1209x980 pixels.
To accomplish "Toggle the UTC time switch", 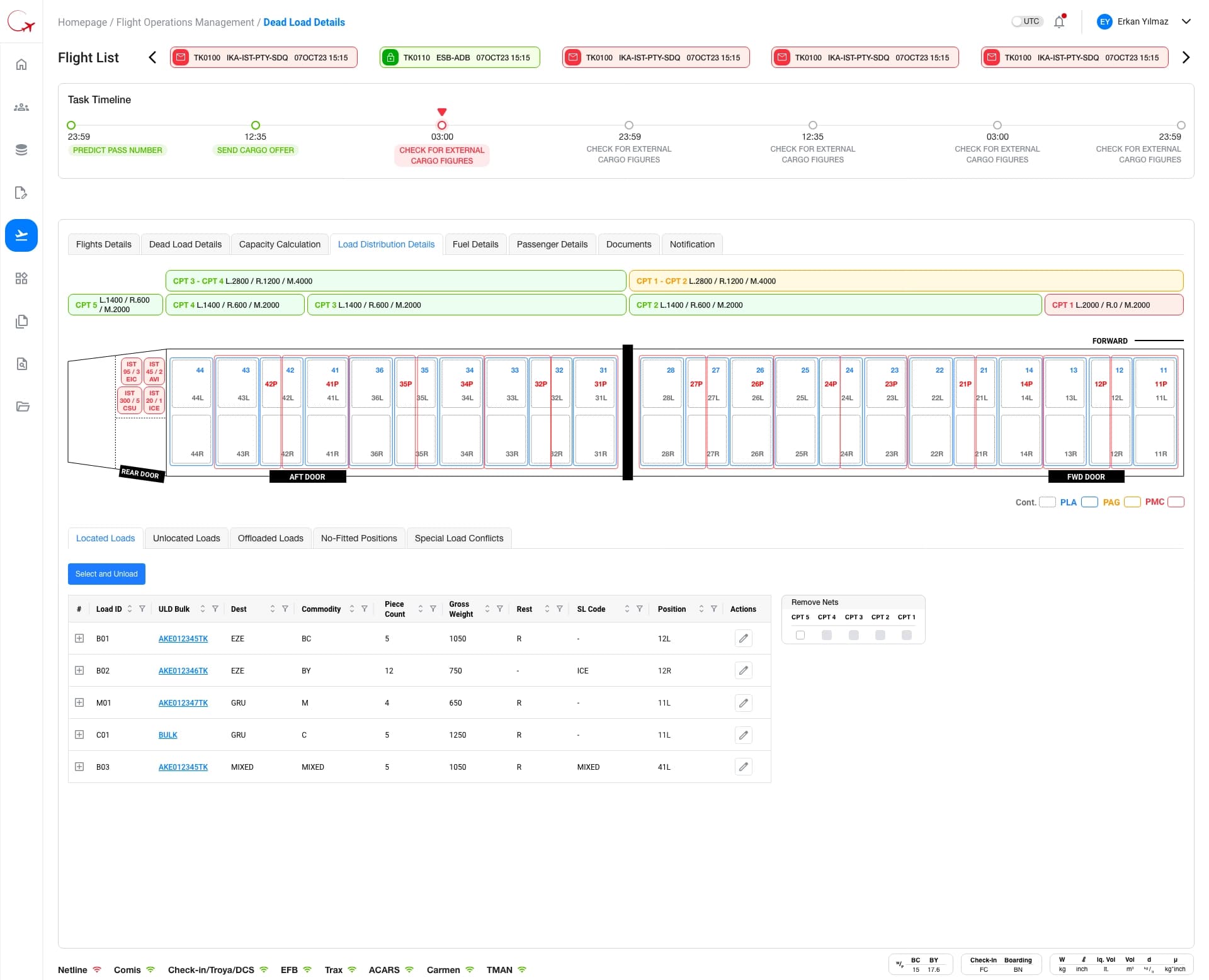I will pos(1026,21).
